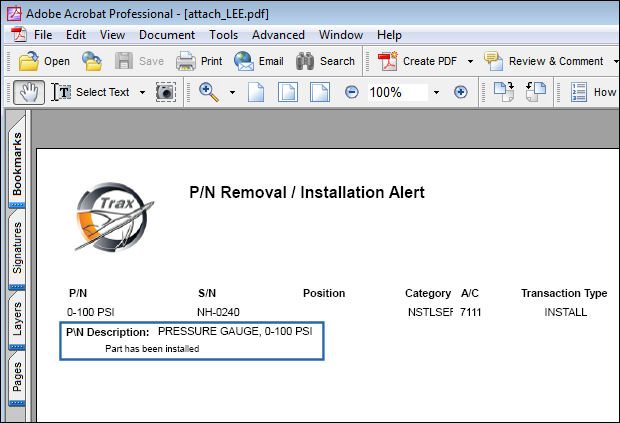Open the Pages side tab
The width and height of the screenshot is (620, 423).
(x=17, y=377)
